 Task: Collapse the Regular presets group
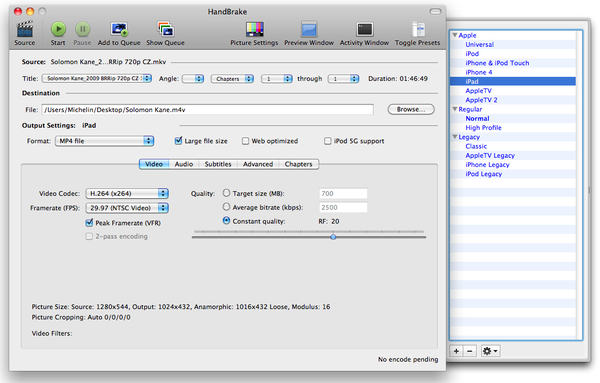455,109
